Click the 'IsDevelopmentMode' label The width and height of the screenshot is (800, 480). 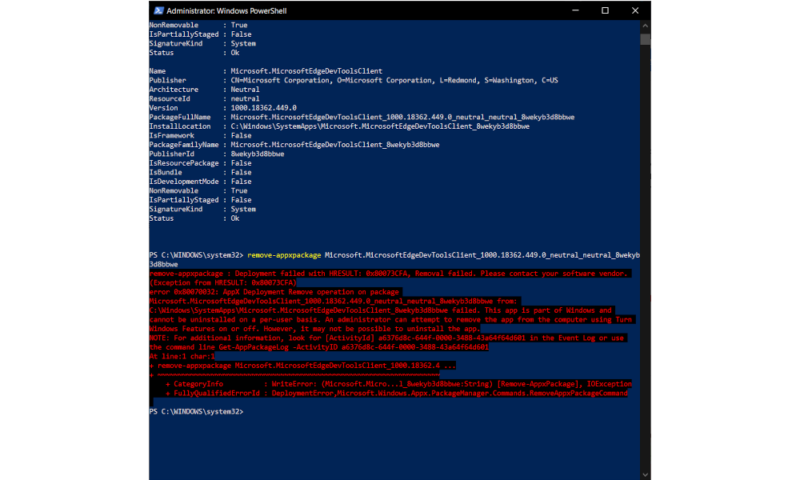184,182
